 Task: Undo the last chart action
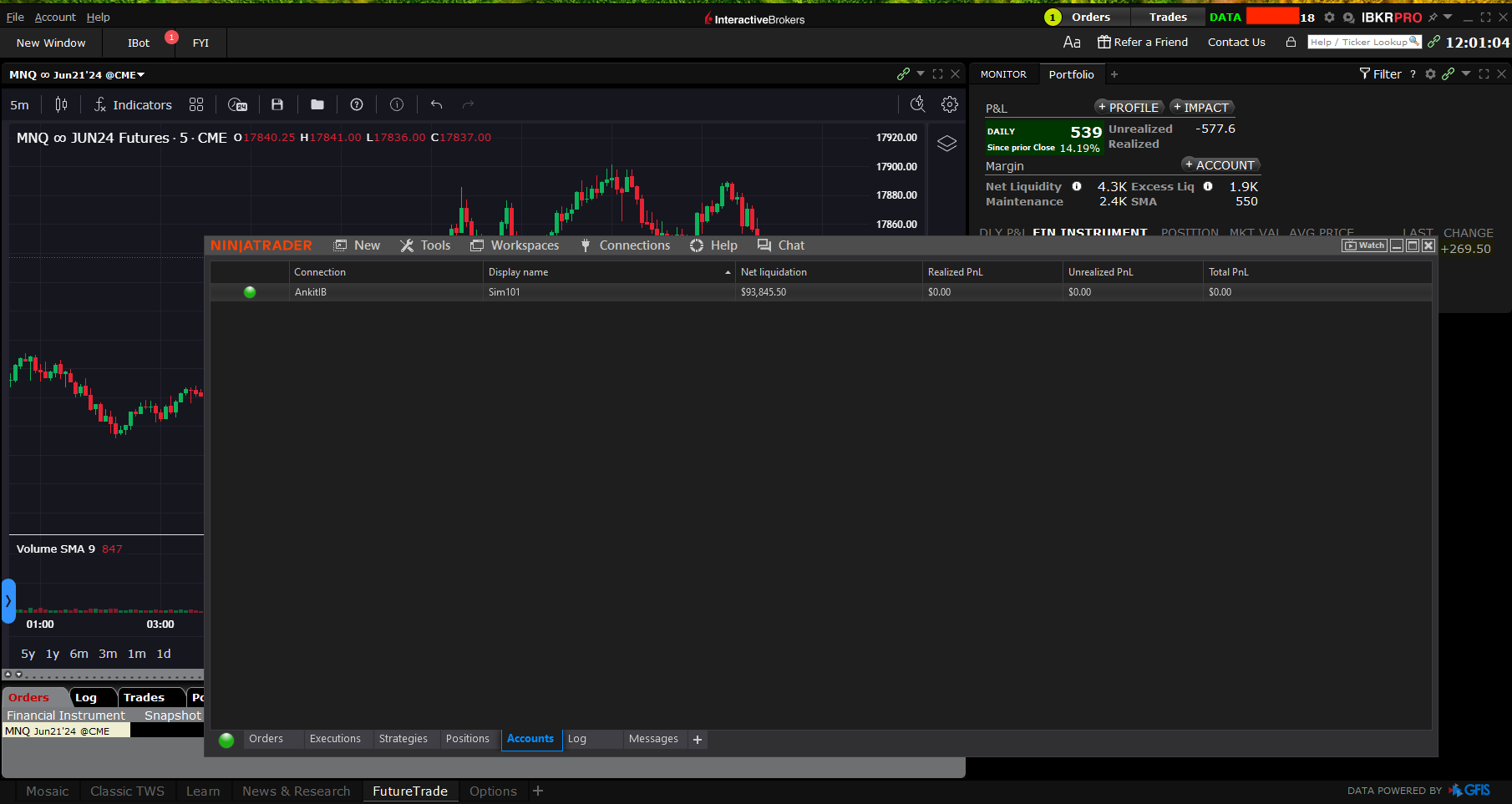(x=436, y=104)
